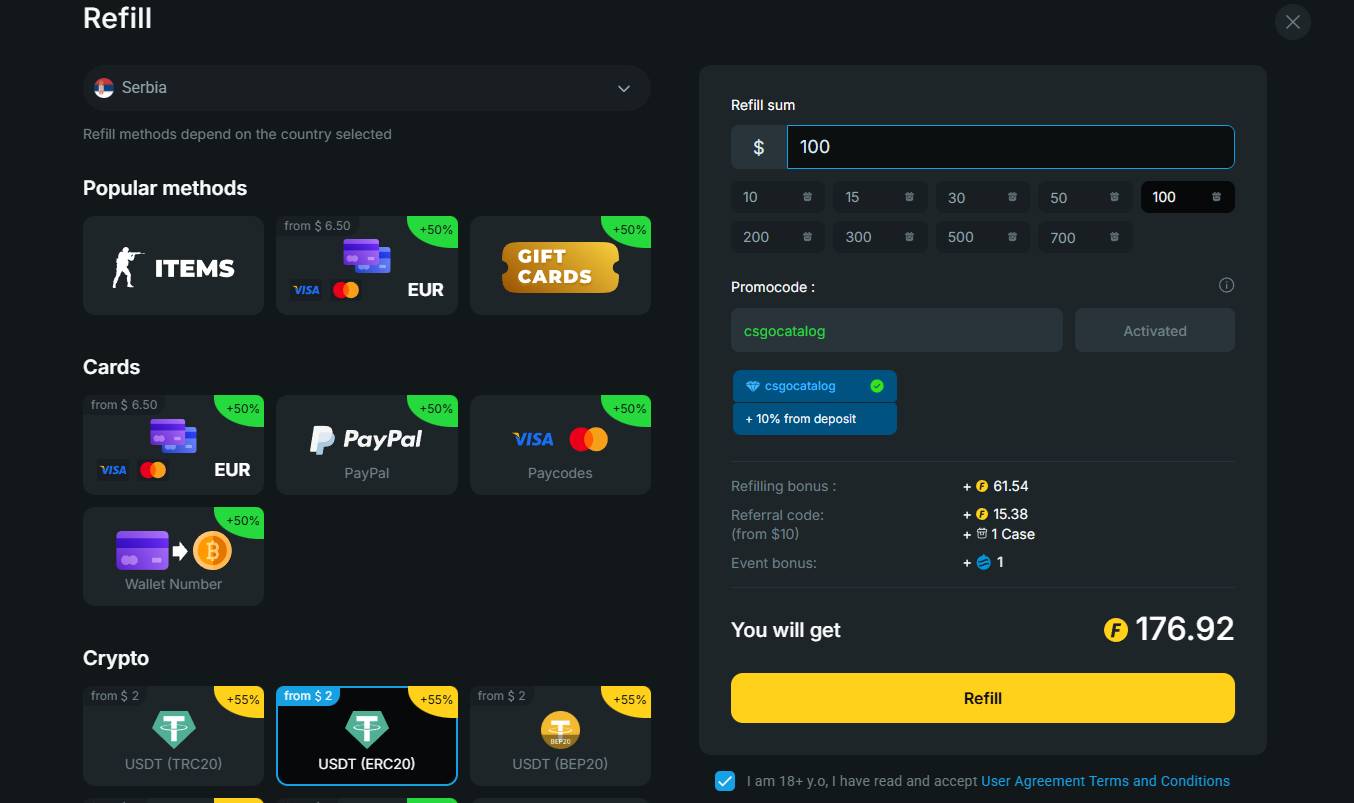Screen dimensions: 1354x803
Task: Select the ITEMS refill method
Action: point(173,266)
